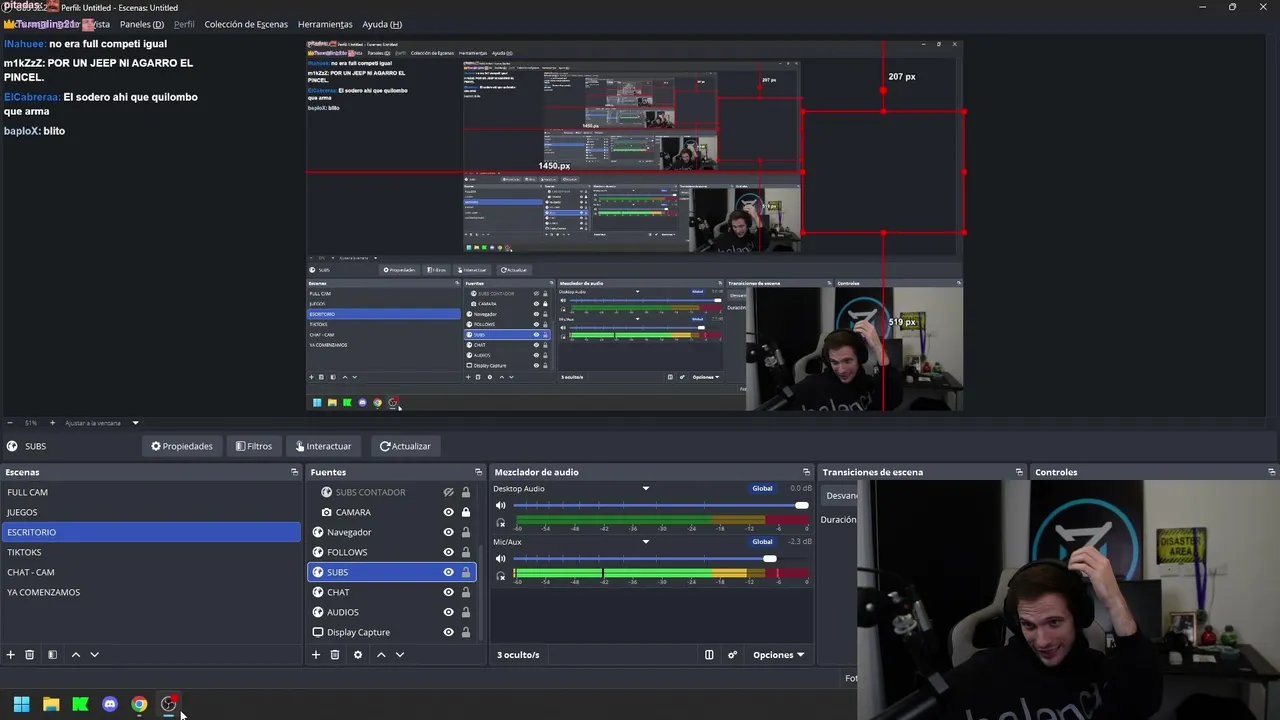Mute Desktop Audio speaker icon
This screenshot has width=1280, height=720.
(x=501, y=505)
